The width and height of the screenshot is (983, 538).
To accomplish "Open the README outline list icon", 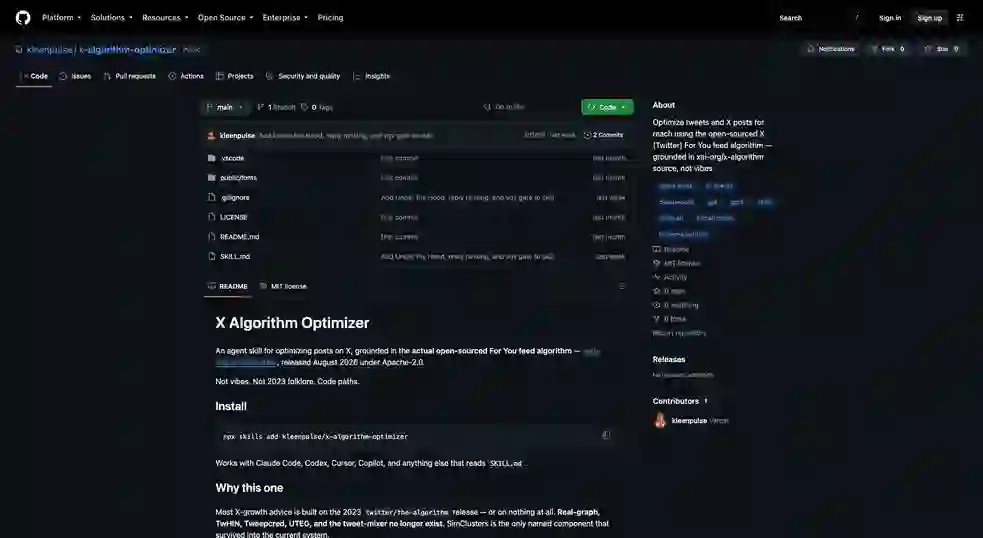I will pos(622,286).
